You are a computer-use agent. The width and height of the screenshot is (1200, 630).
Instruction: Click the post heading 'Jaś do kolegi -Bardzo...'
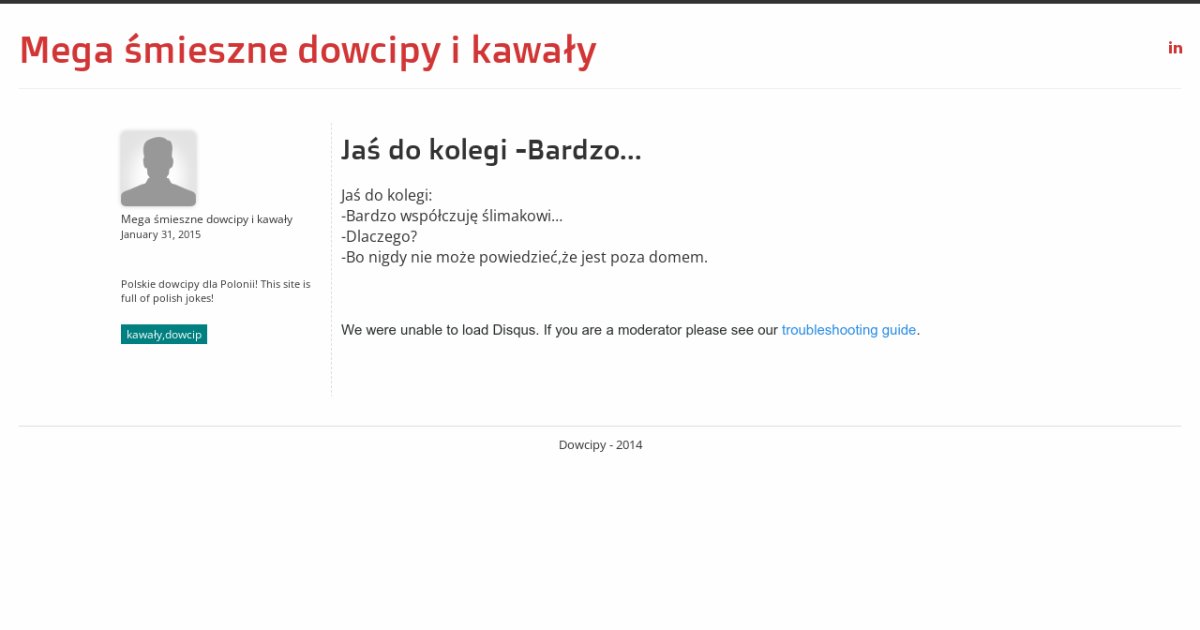[490, 151]
